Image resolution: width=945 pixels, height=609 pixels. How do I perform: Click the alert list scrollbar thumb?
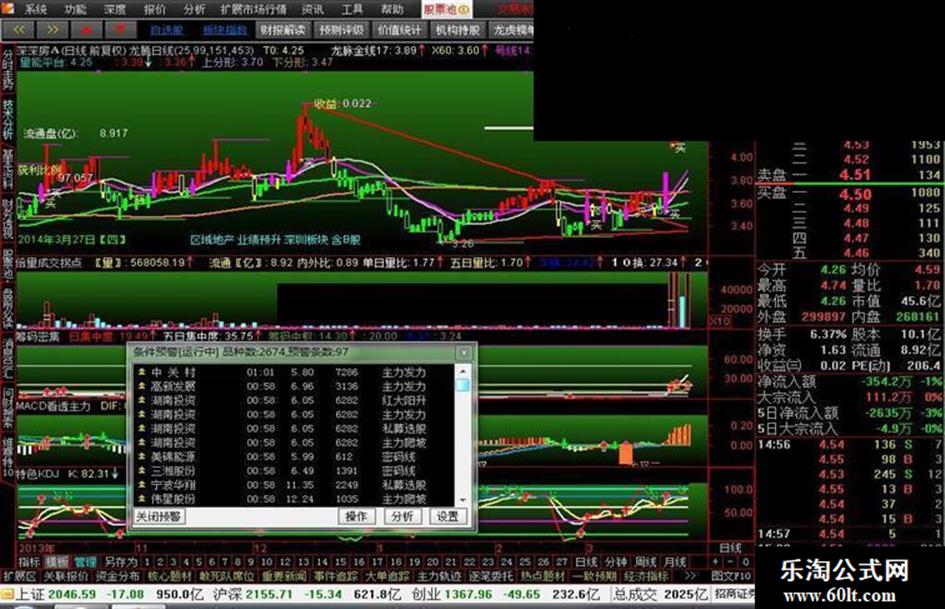pyautogui.click(x=463, y=385)
